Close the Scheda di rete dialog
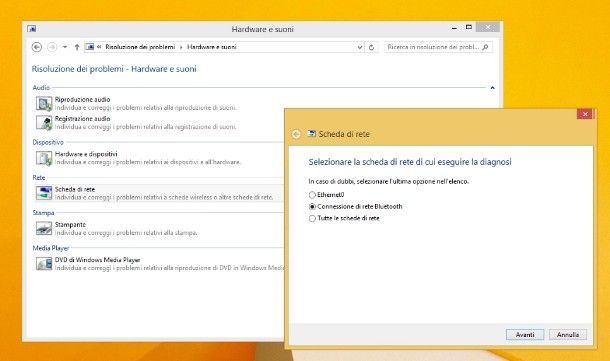Screen dimensions: 610x361 coord(585,114)
